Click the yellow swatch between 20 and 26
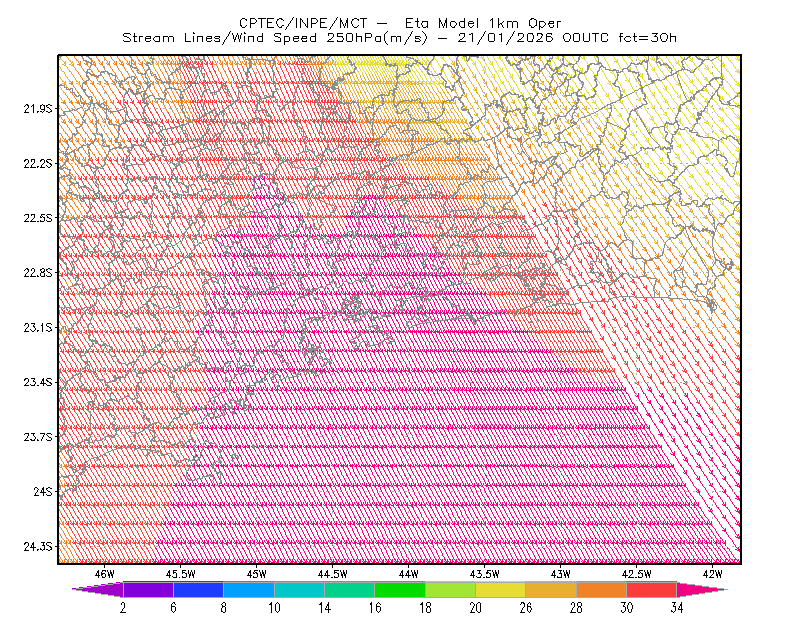The width and height of the screenshot is (800, 618). 501,589
